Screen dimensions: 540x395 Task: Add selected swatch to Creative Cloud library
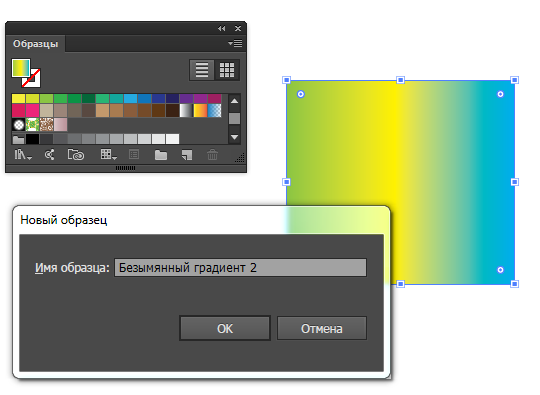(76, 155)
